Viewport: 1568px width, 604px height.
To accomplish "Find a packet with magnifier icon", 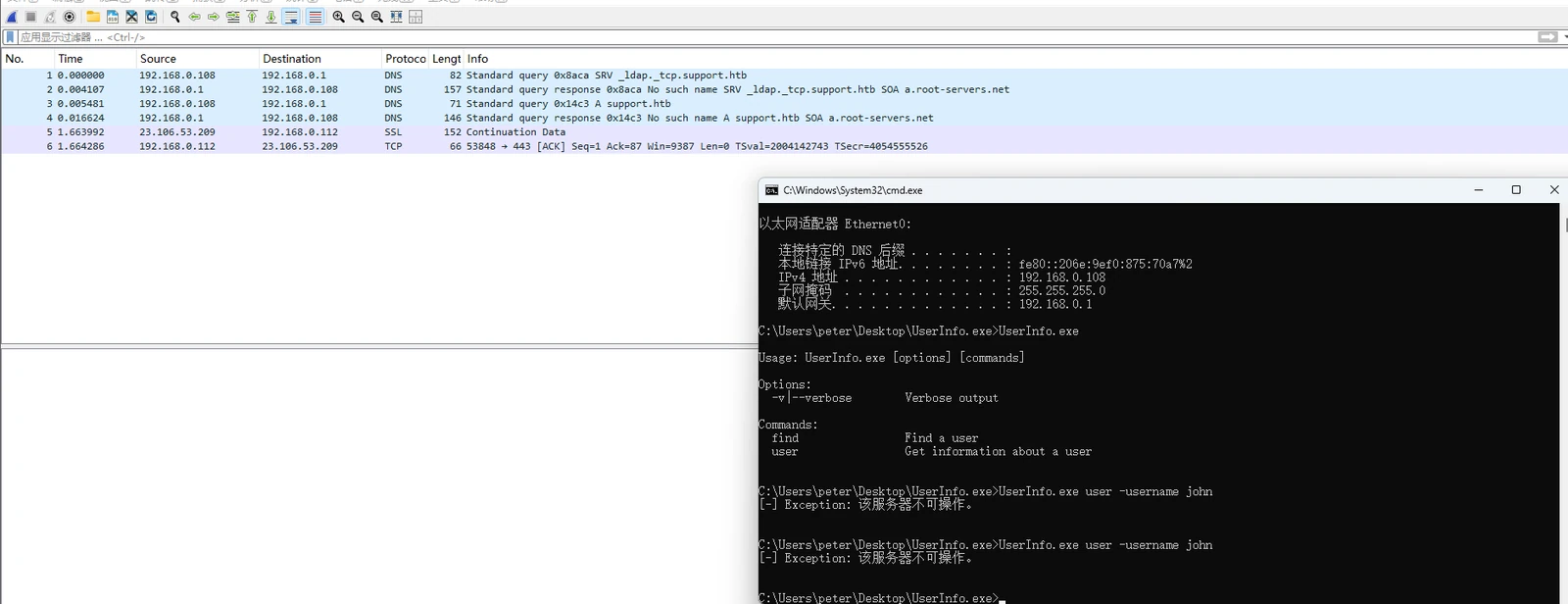I will click(x=175, y=17).
